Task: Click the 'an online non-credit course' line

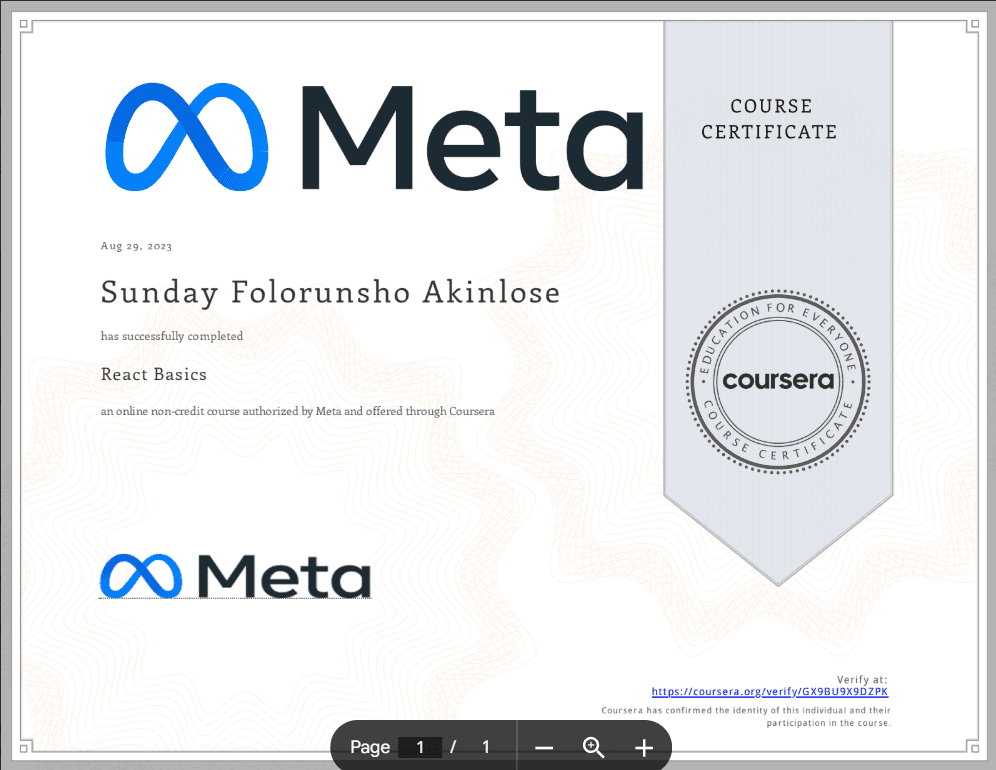Action: point(297,411)
